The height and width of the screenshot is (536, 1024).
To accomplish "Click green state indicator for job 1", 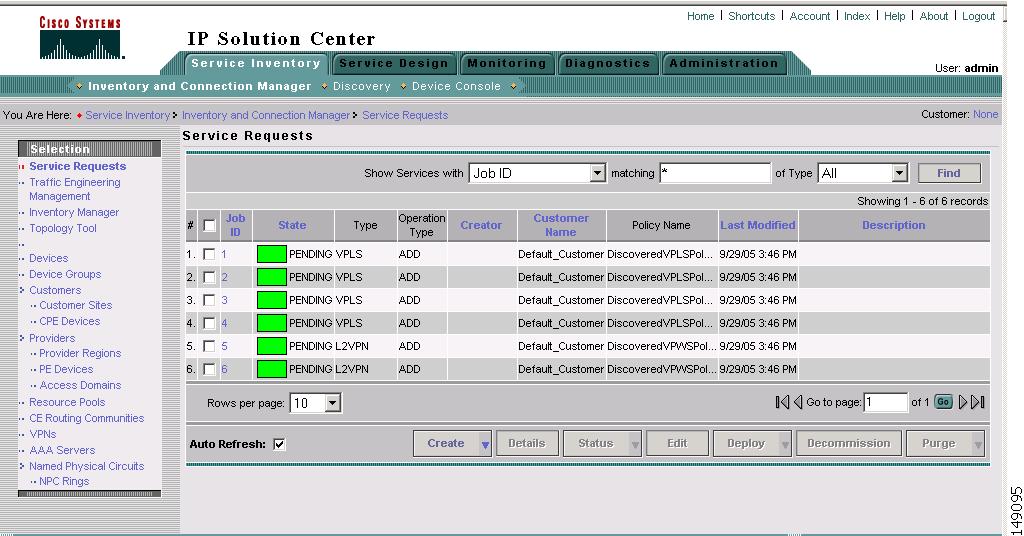I will tap(271, 254).
